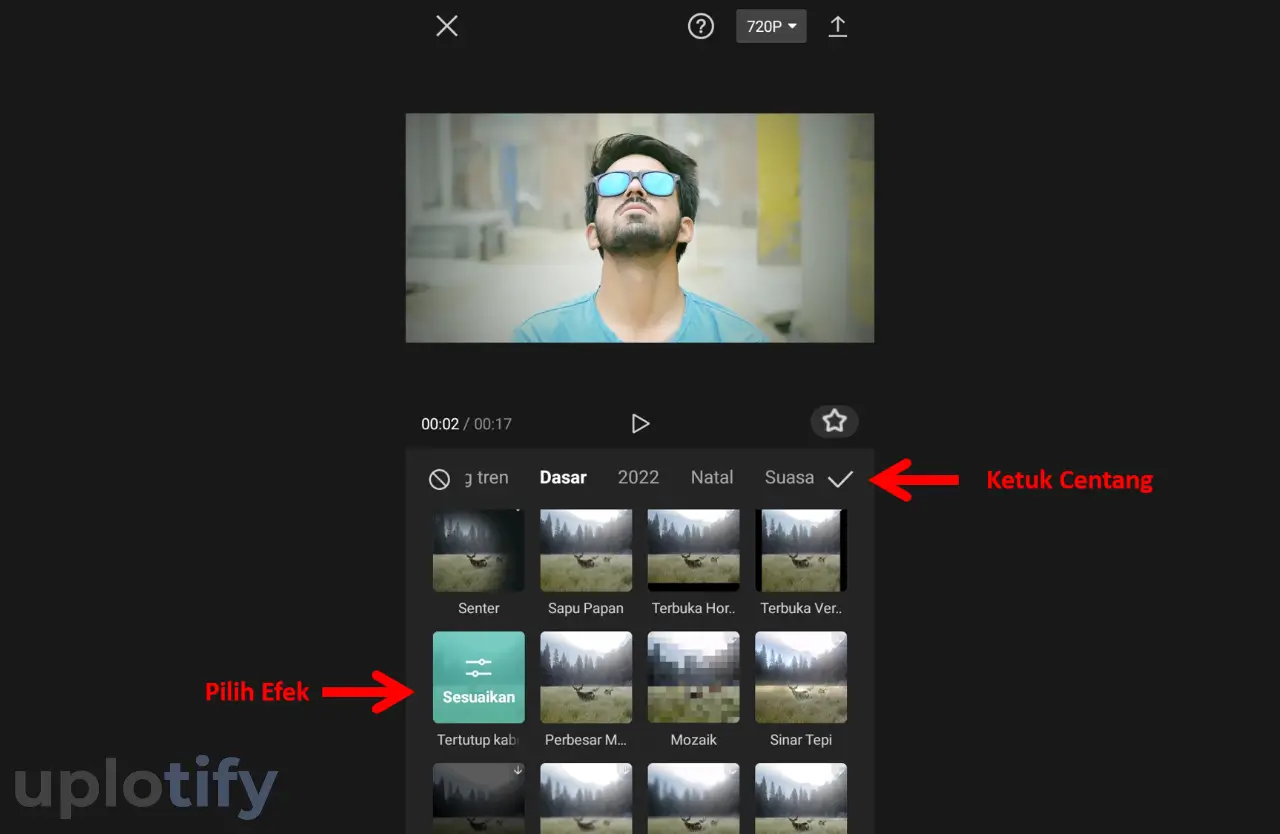This screenshot has height=834, width=1280.
Task: Tap the export upload icon
Action: click(x=838, y=26)
